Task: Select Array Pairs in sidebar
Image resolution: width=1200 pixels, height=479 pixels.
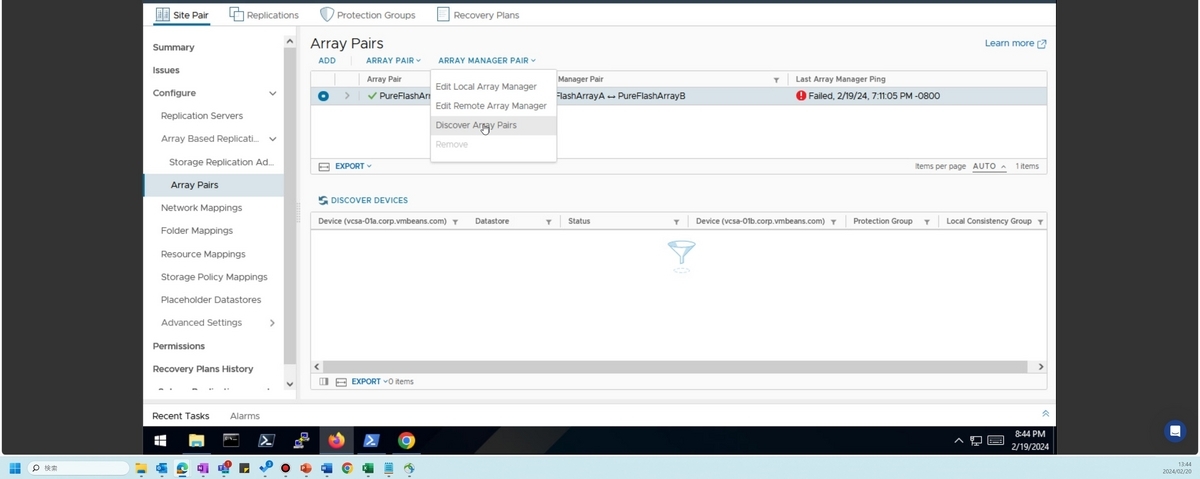Action: (194, 185)
